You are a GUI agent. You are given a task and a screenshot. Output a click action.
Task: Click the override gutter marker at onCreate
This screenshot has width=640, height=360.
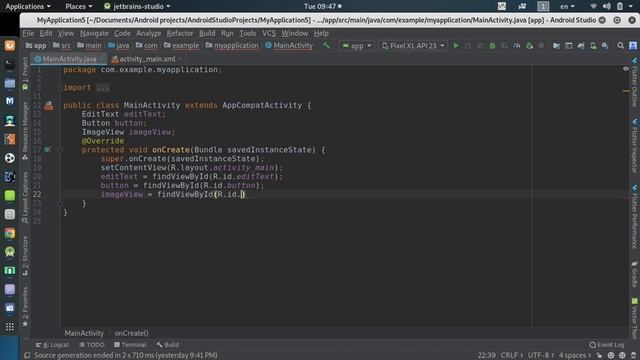pos(47,150)
